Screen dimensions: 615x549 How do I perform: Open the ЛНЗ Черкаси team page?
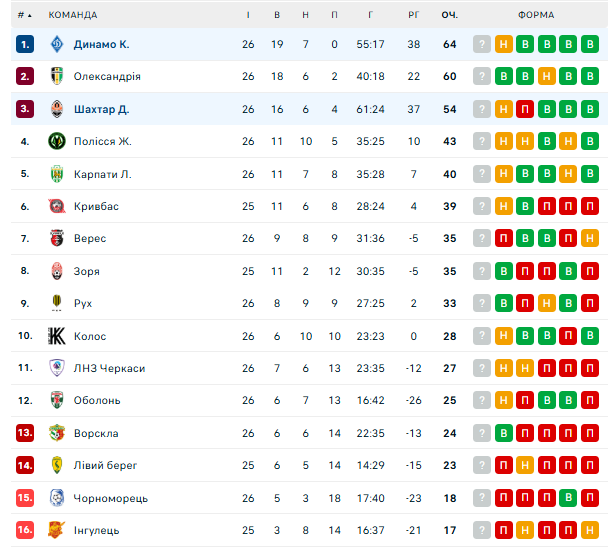tap(109, 368)
